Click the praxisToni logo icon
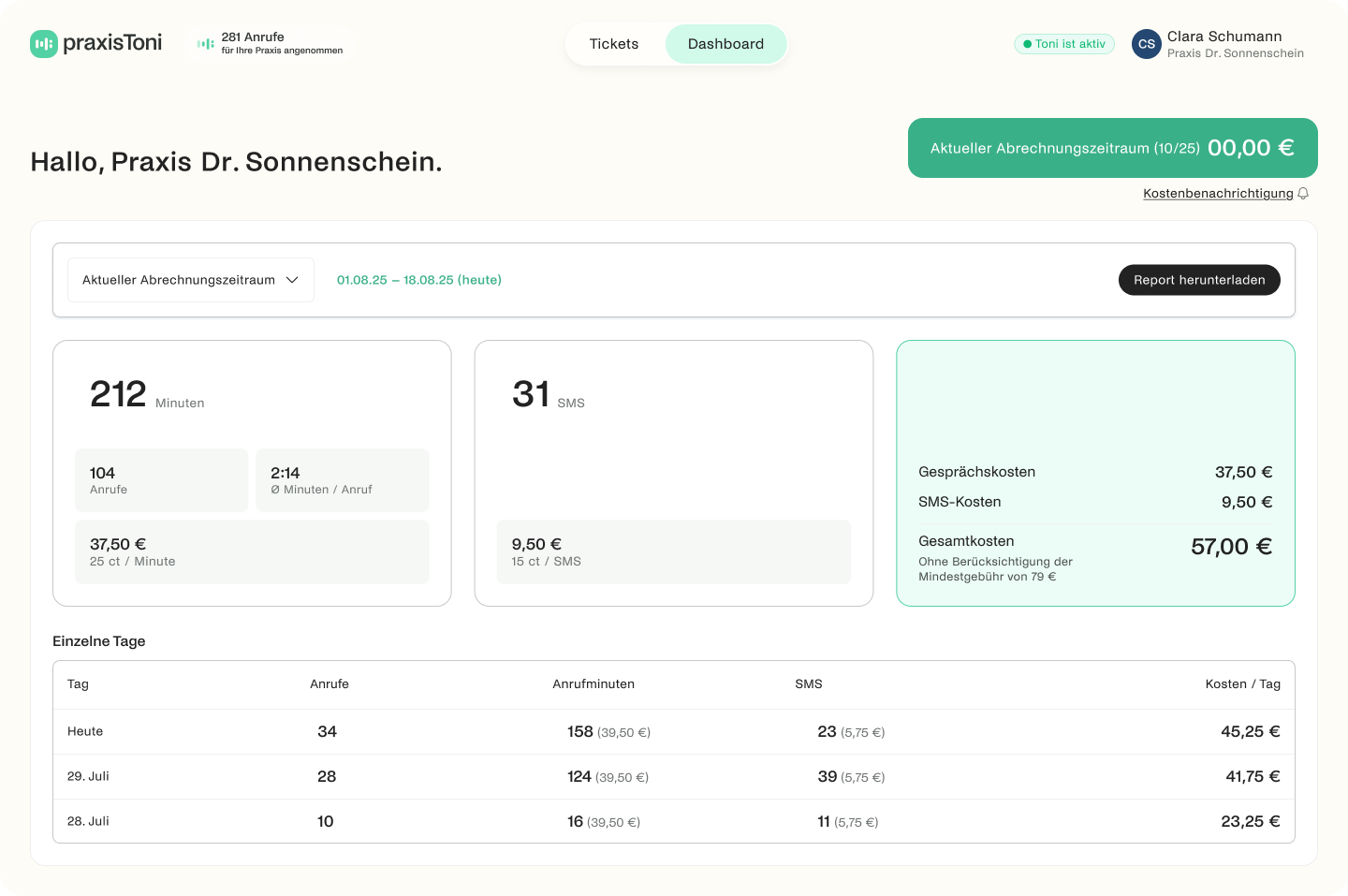Image resolution: width=1348 pixels, height=896 pixels. (44, 44)
